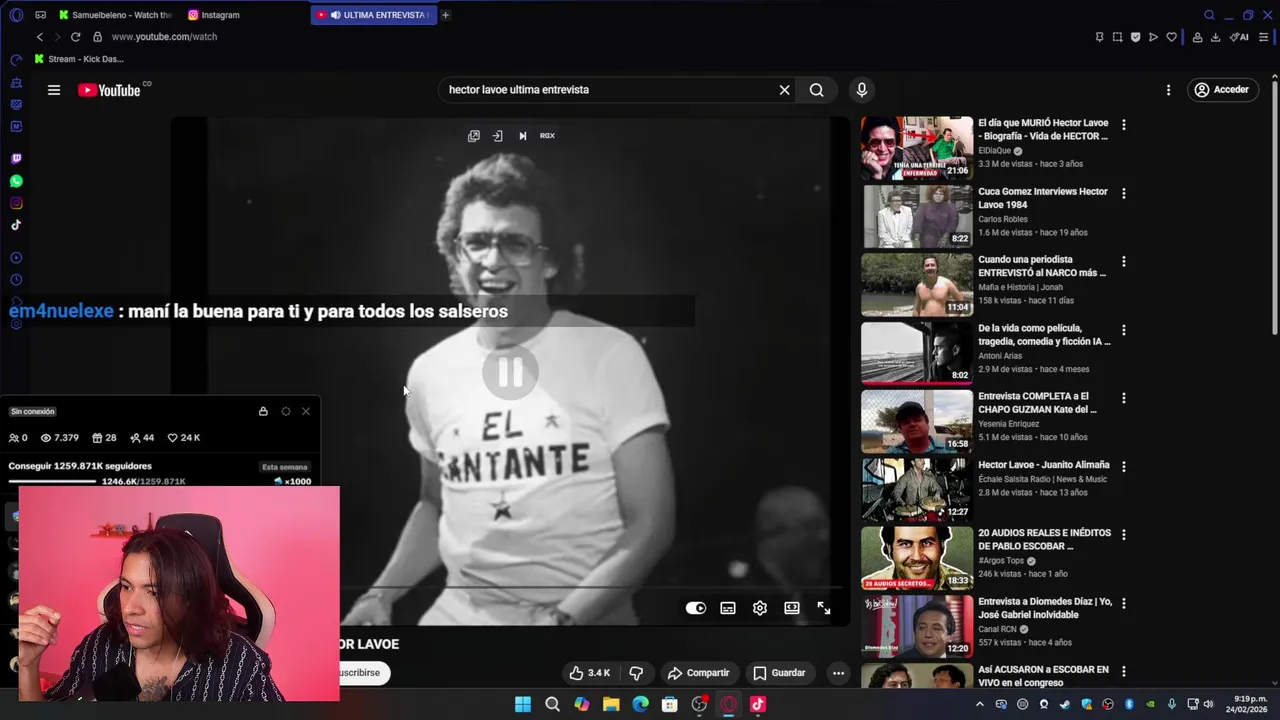Image resolution: width=1280 pixels, height=720 pixels.
Task: Click the Opera tab search magnifier icon
Action: point(1209,15)
